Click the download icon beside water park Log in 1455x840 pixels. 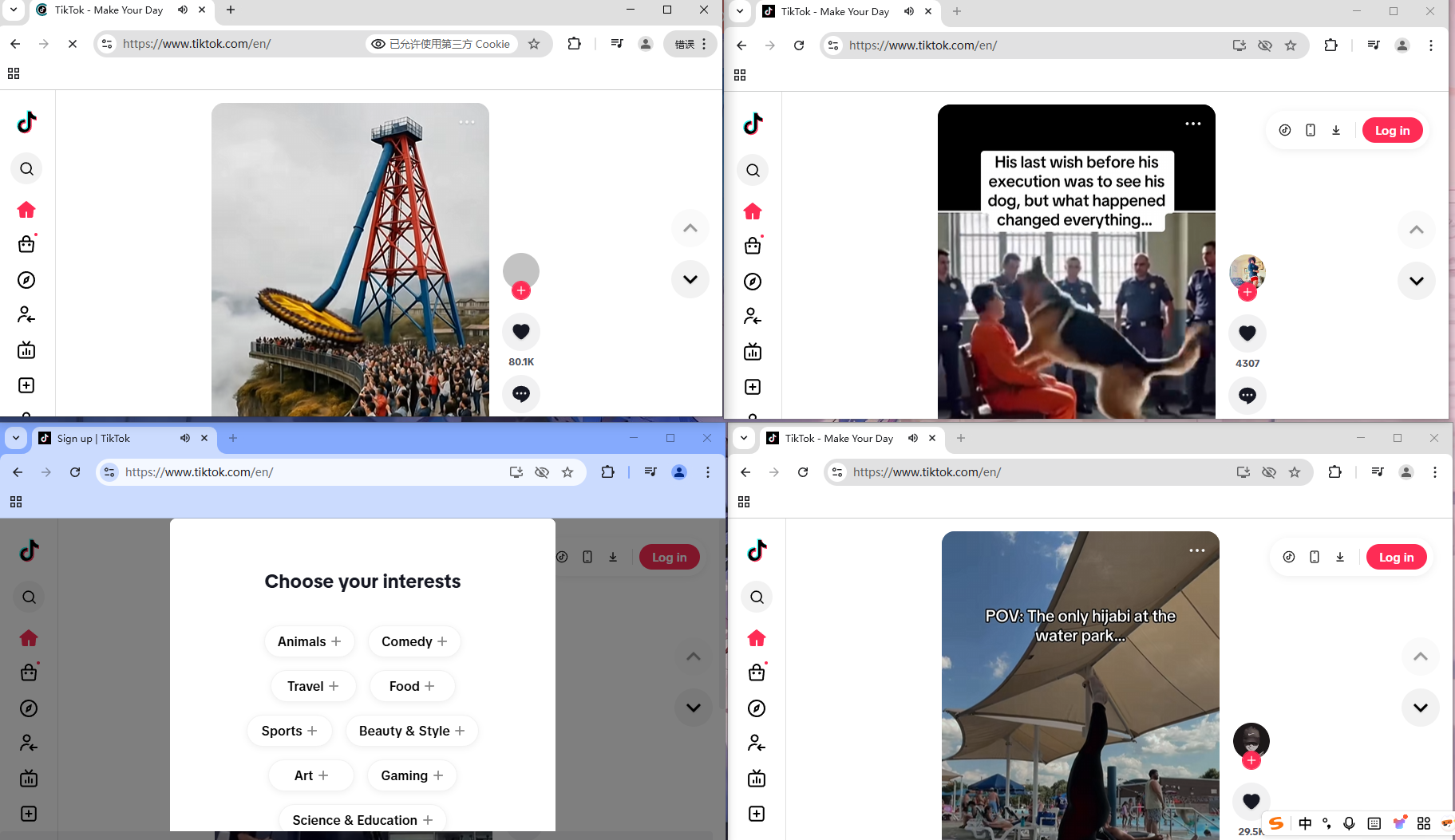coord(1339,557)
